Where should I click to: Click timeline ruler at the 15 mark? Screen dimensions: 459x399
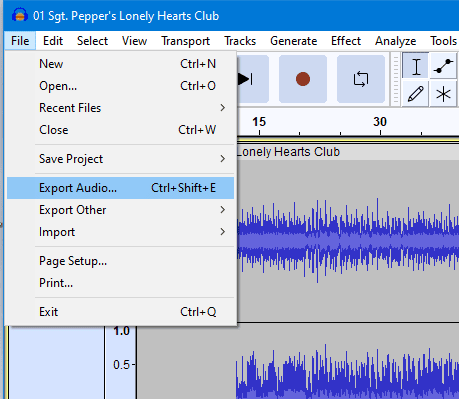(x=259, y=122)
